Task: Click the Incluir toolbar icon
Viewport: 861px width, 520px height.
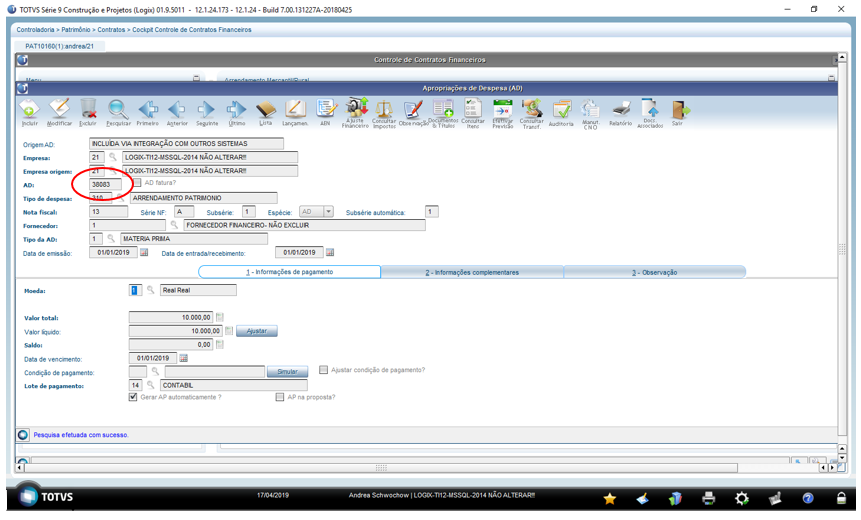Action: tap(30, 110)
